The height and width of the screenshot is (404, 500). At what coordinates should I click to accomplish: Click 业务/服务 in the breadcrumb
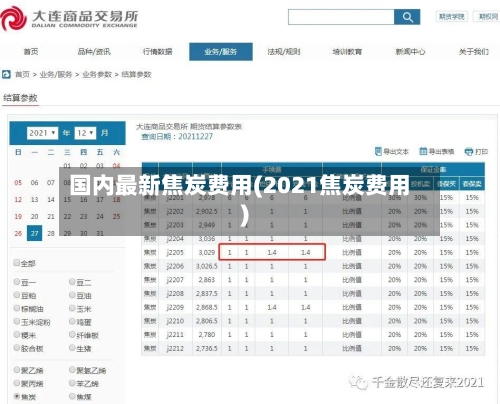tap(56, 74)
